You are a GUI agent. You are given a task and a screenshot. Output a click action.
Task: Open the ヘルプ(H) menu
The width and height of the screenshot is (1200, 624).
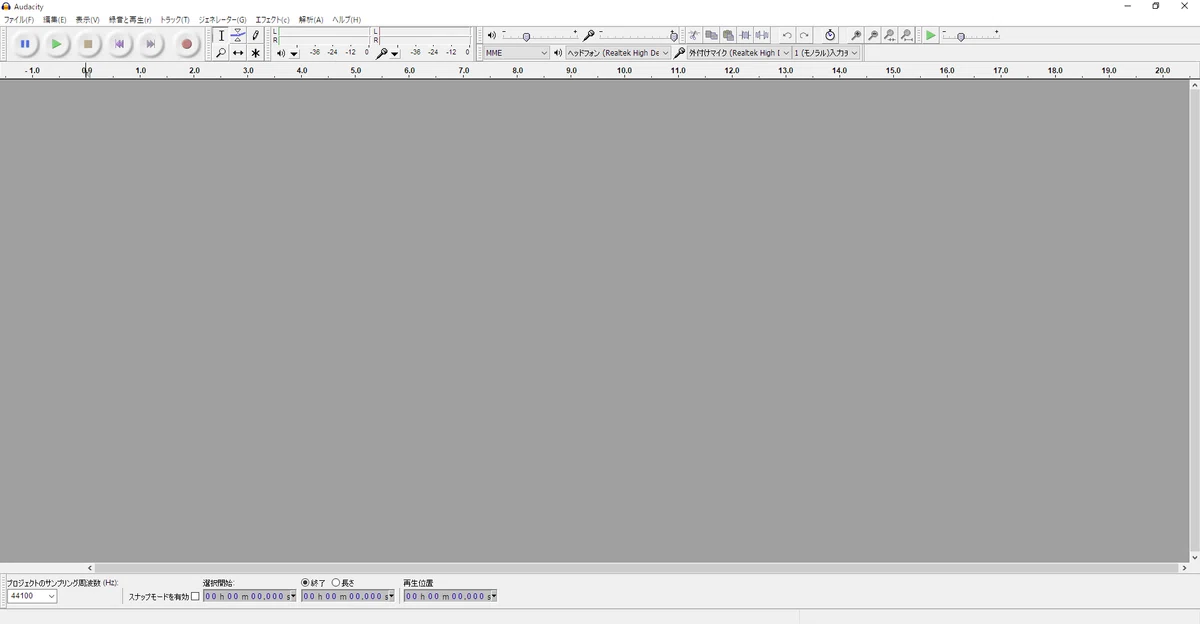pos(346,20)
